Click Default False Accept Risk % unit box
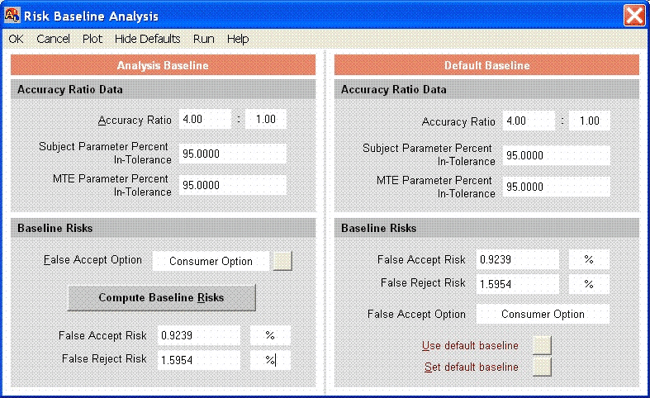Screen dimensions: 650x398 pyautogui.click(x=589, y=260)
